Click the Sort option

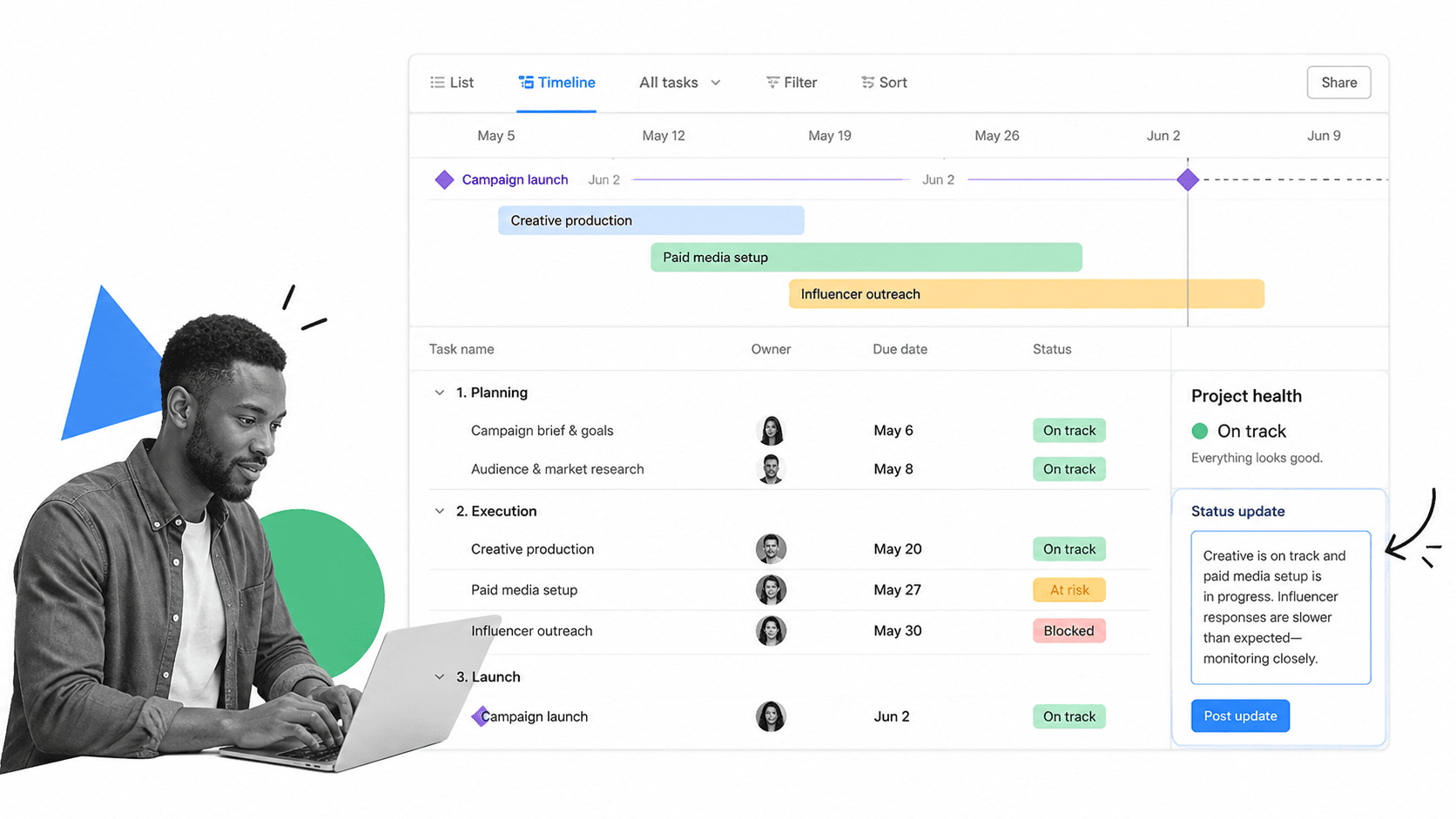[x=884, y=83]
